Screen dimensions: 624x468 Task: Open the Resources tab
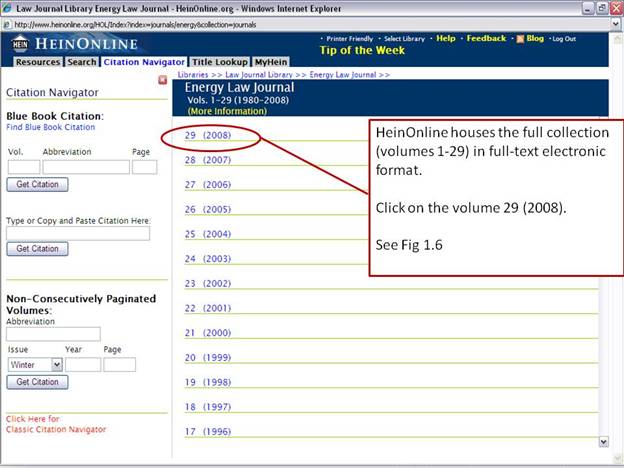tap(38, 62)
